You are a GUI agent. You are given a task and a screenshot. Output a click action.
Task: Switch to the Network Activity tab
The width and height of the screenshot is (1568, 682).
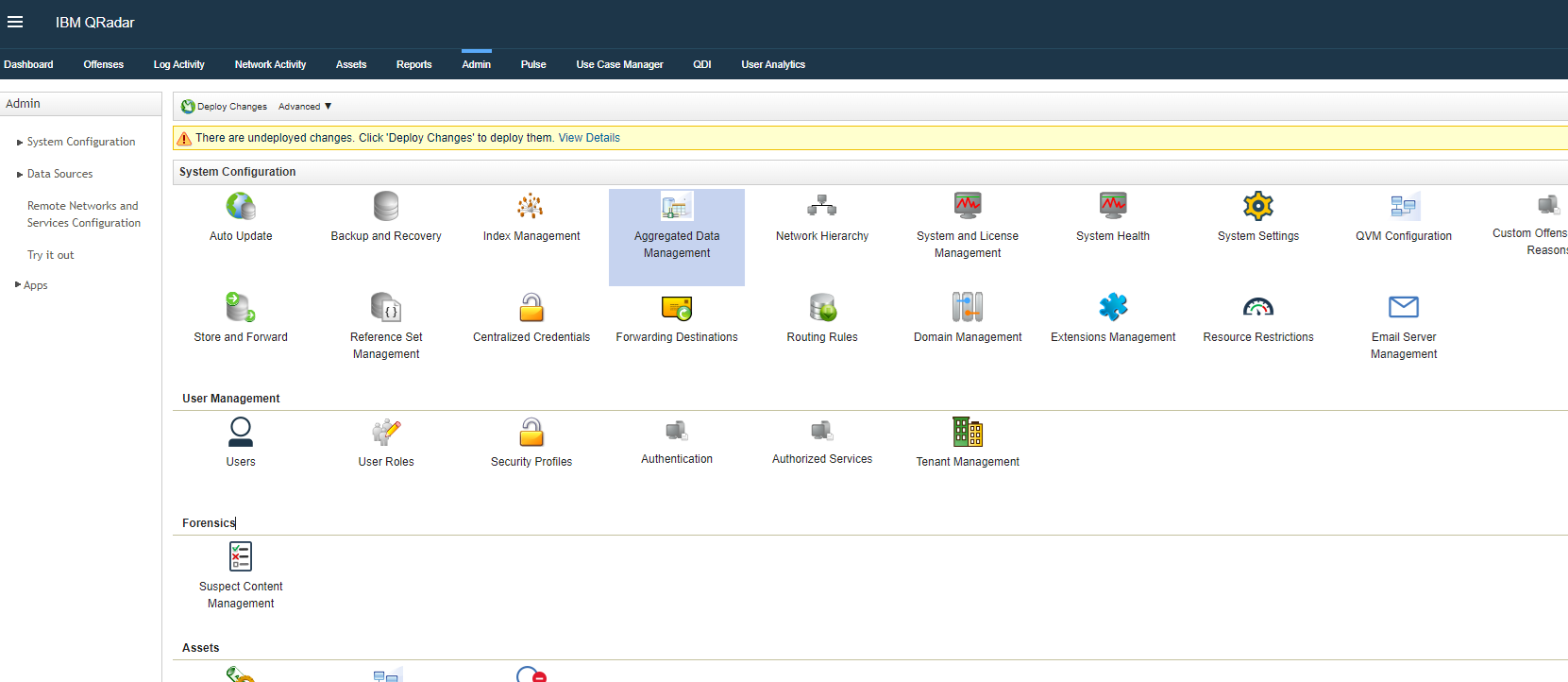[270, 64]
